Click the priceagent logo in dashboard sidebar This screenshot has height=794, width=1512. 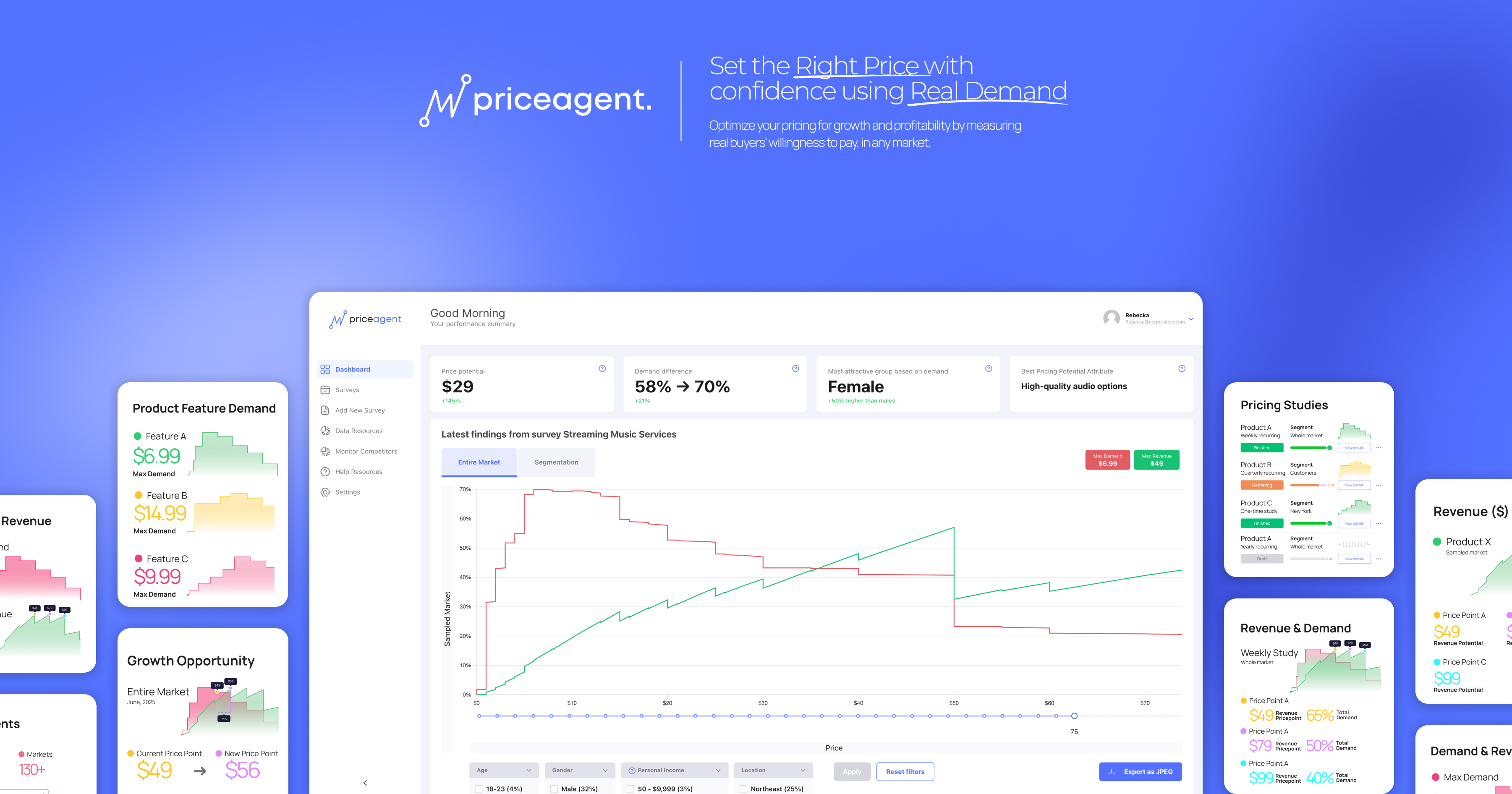[365, 319]
